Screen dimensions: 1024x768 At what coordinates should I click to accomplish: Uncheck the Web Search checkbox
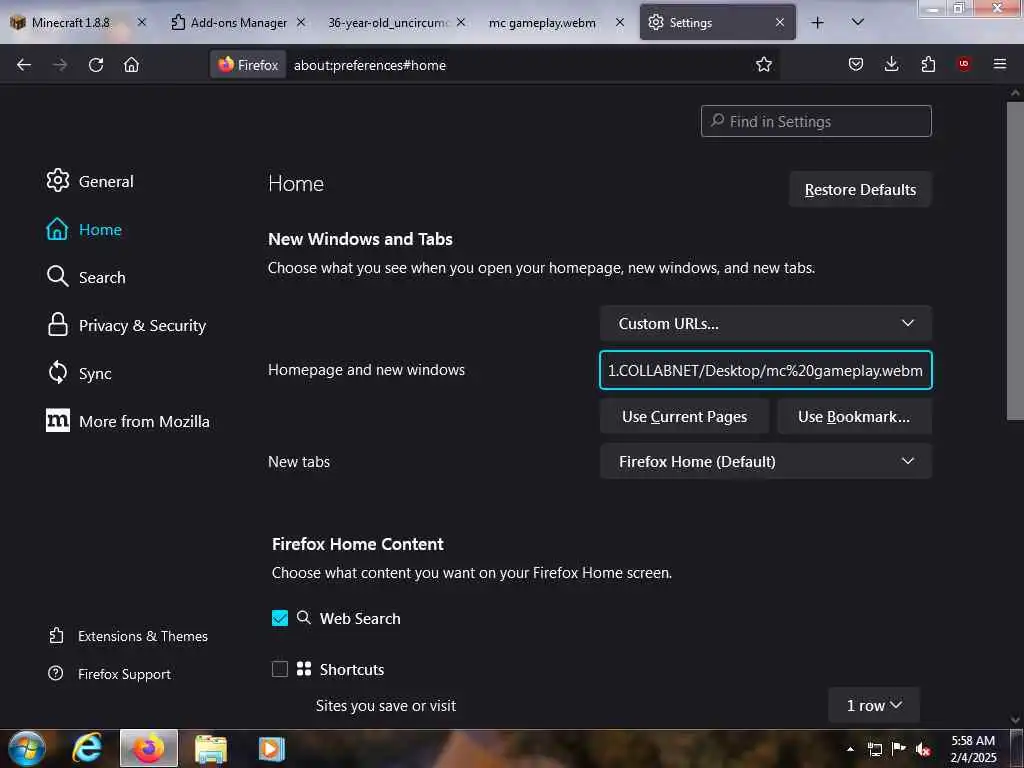tap(280, 618)
